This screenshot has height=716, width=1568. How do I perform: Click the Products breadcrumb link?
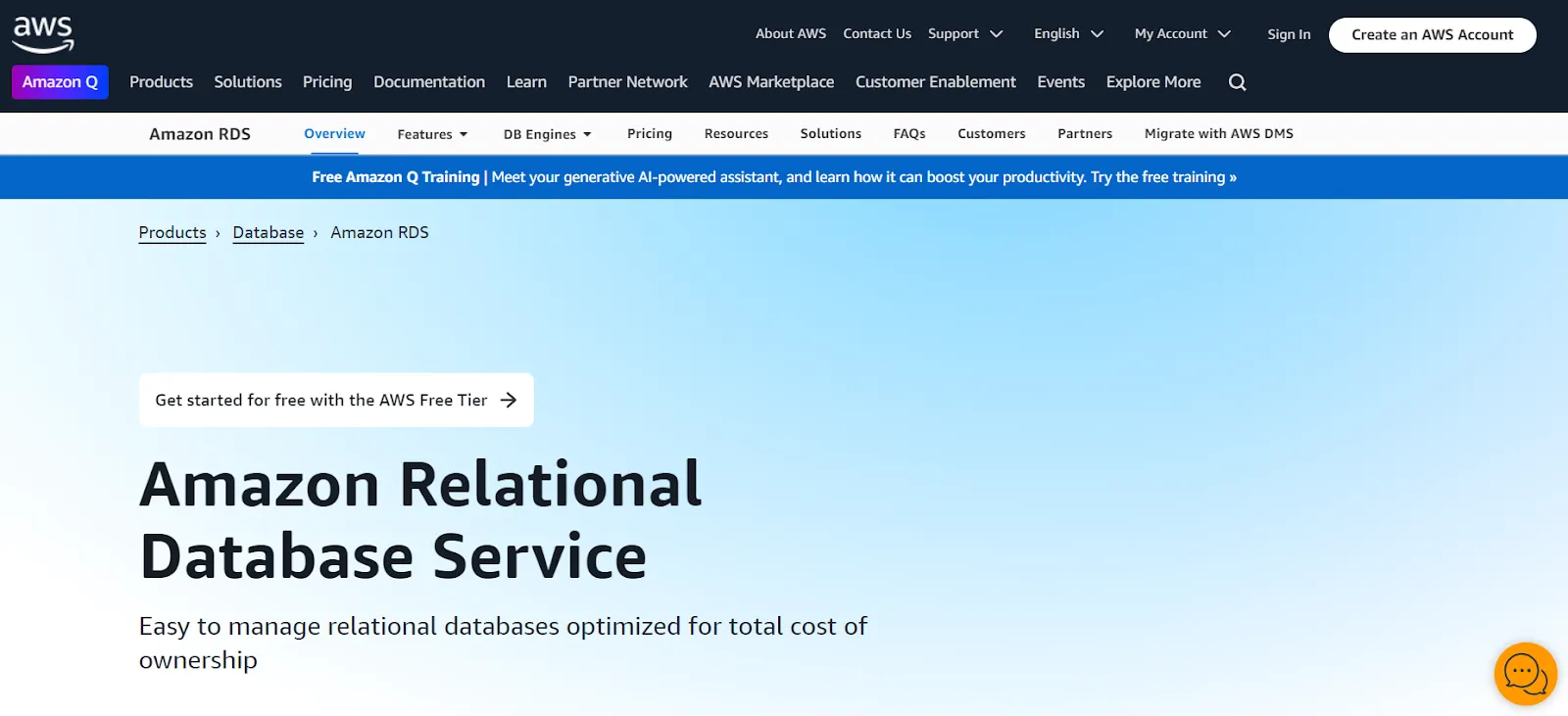point(172,233)
